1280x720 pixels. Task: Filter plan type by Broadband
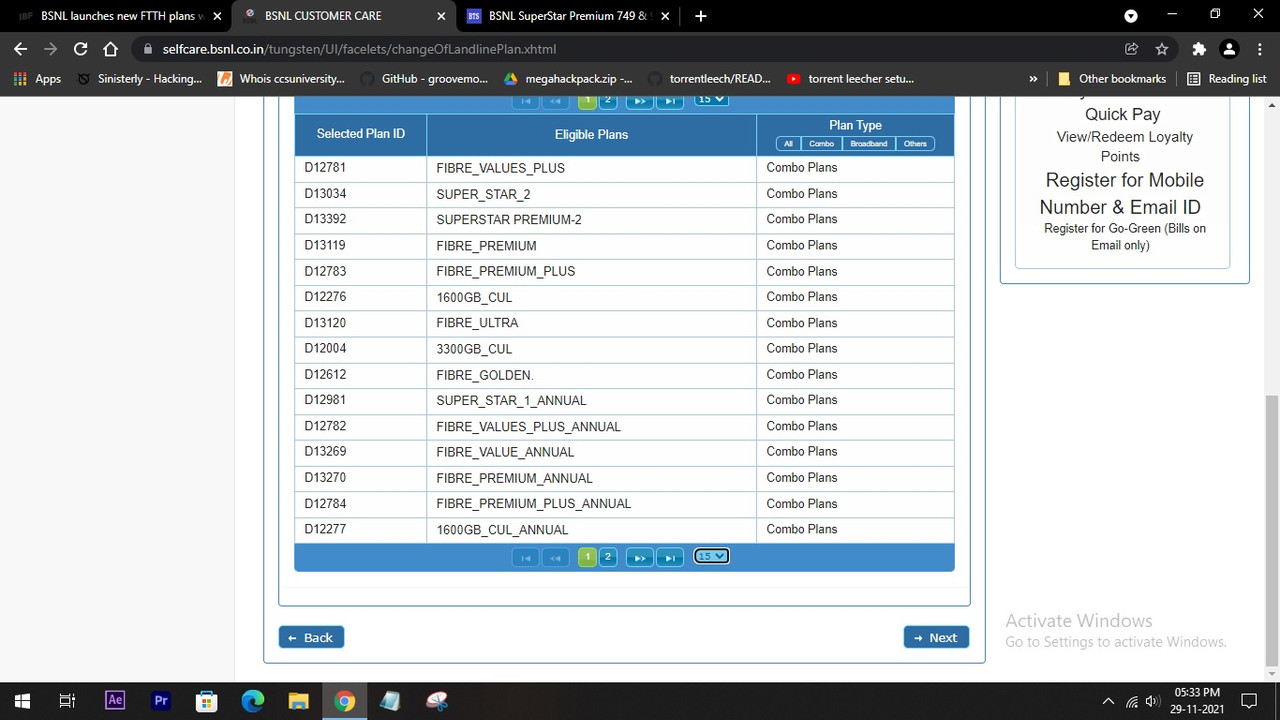click(x=868, y=144)
